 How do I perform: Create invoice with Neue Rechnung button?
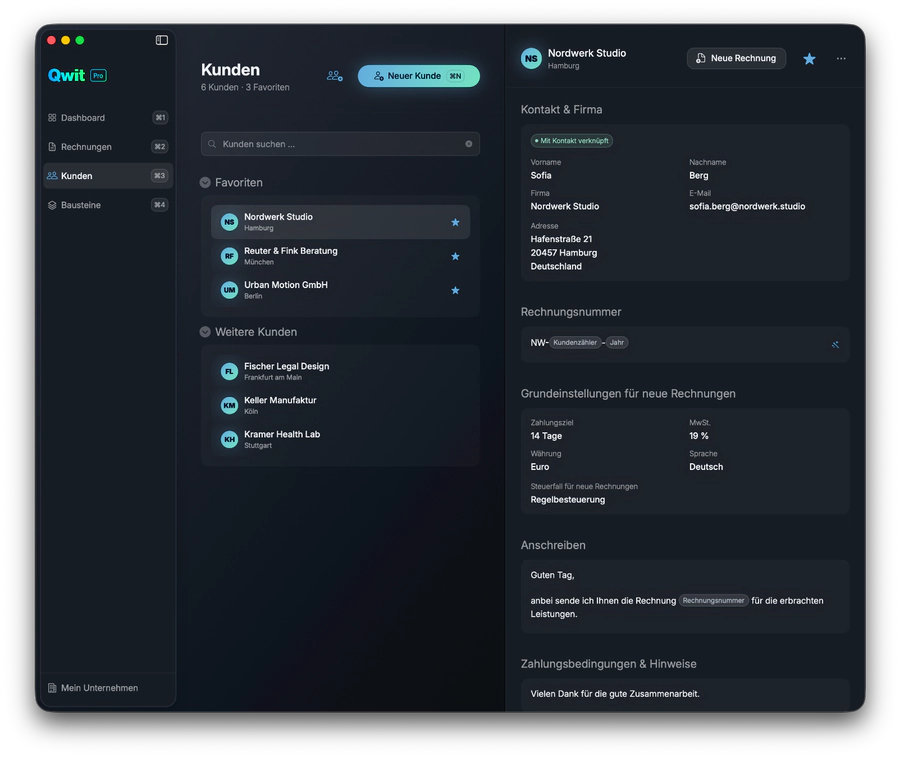(736, 58)
